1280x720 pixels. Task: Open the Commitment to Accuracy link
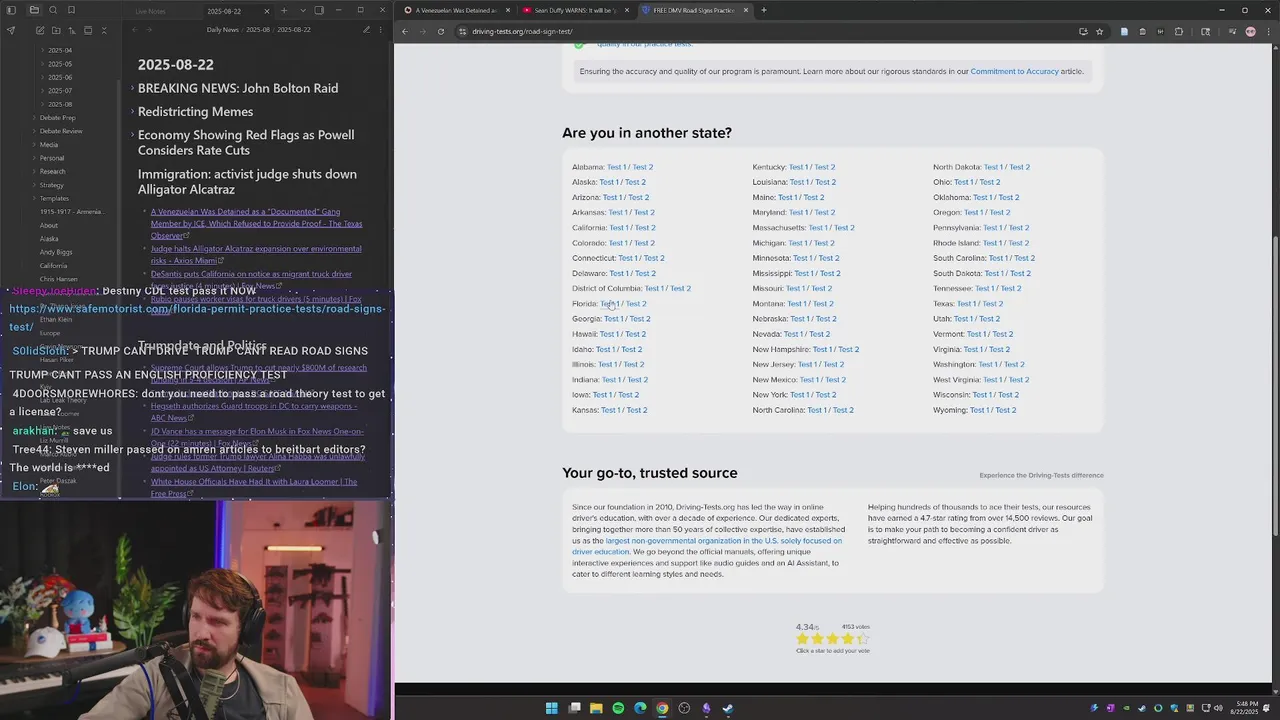(1014, 71)
